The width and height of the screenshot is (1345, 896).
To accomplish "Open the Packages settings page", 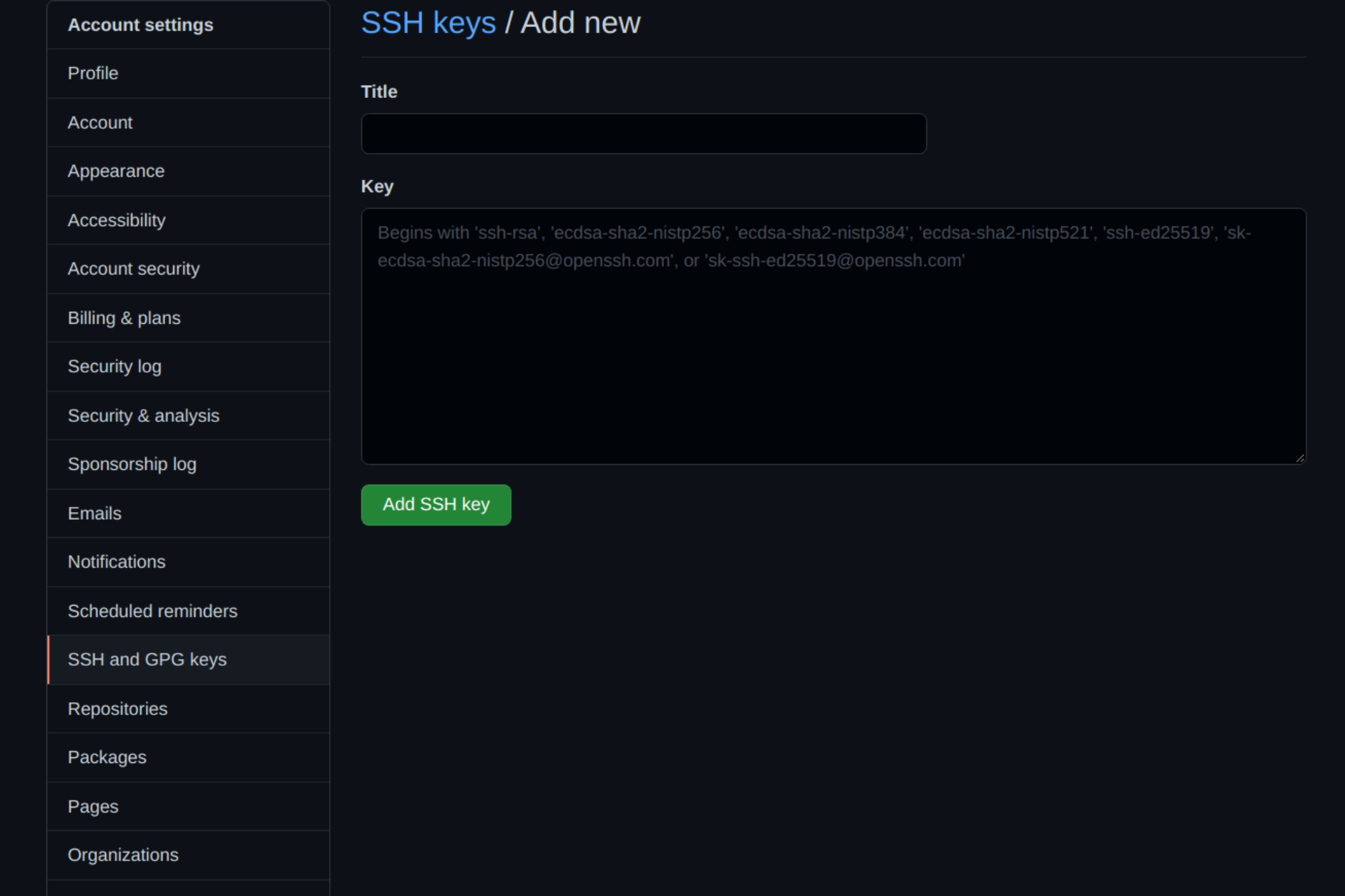I will [107, 757].
